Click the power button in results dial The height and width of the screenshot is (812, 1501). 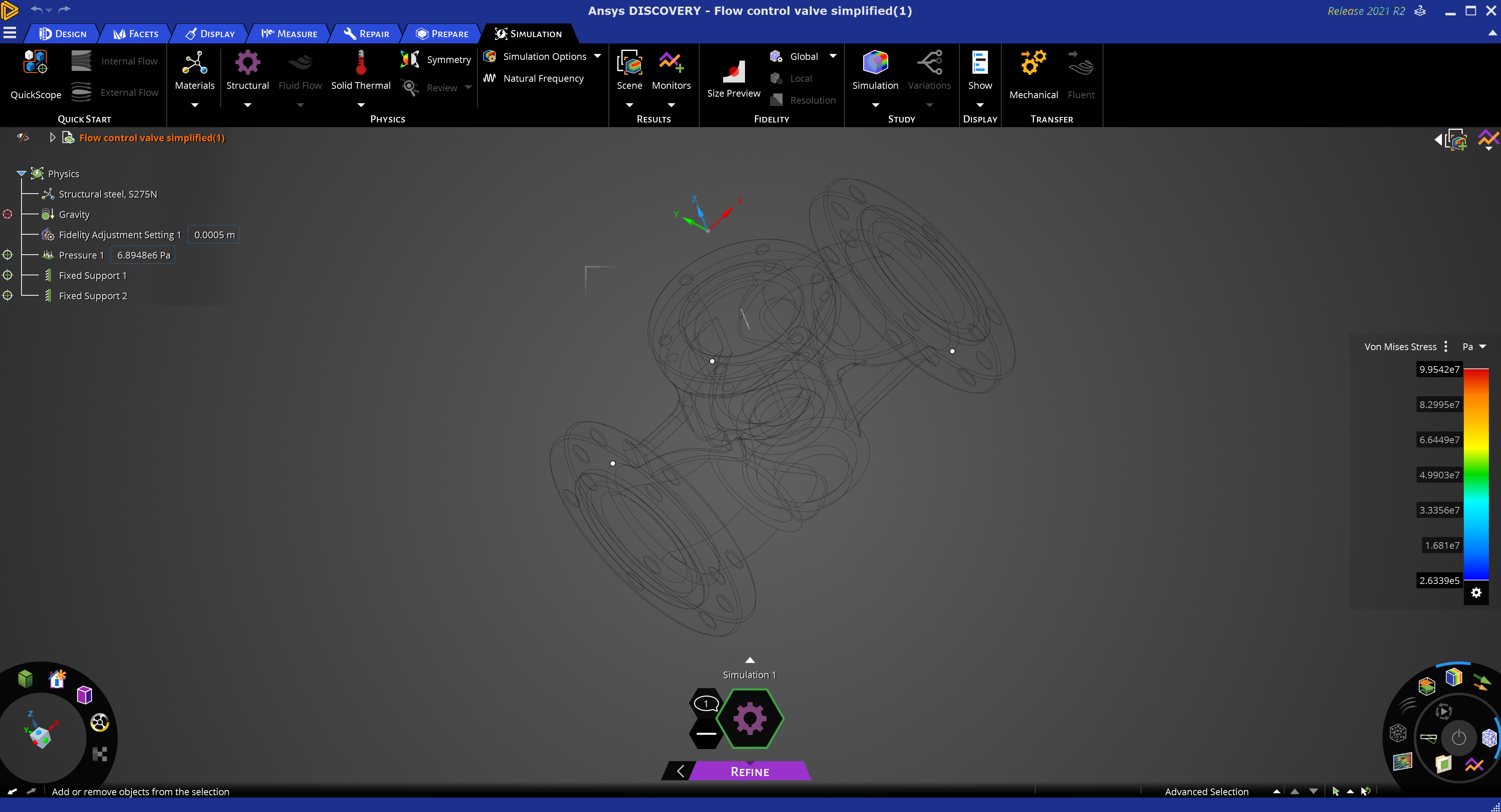1458,737
